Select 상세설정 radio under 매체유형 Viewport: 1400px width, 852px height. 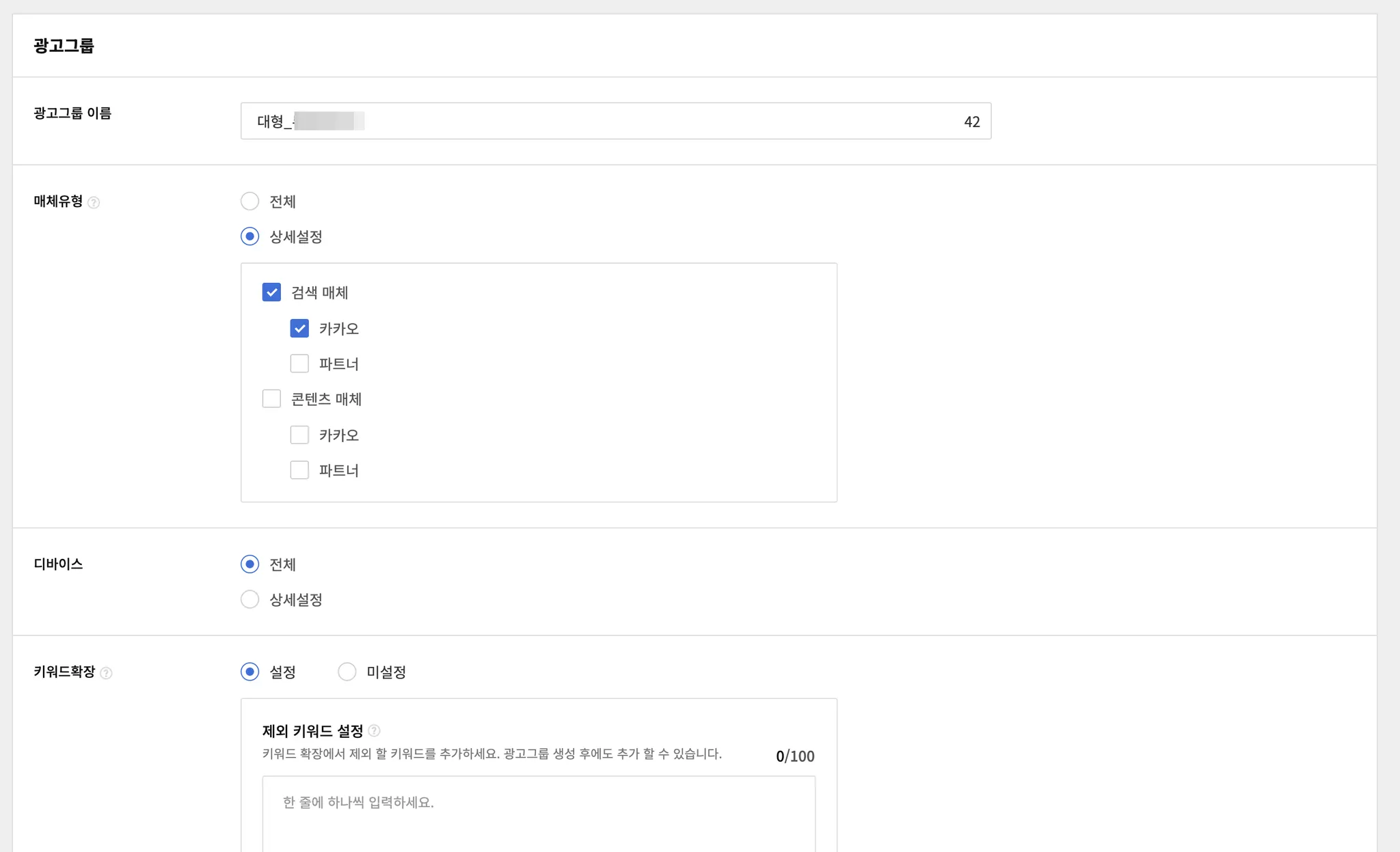pyautogui.click(x=250, y=236)
